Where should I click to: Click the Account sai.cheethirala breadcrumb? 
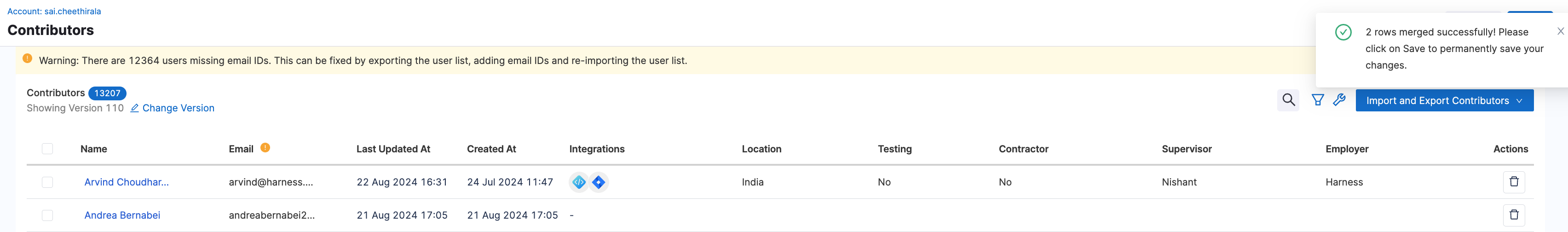54,11
